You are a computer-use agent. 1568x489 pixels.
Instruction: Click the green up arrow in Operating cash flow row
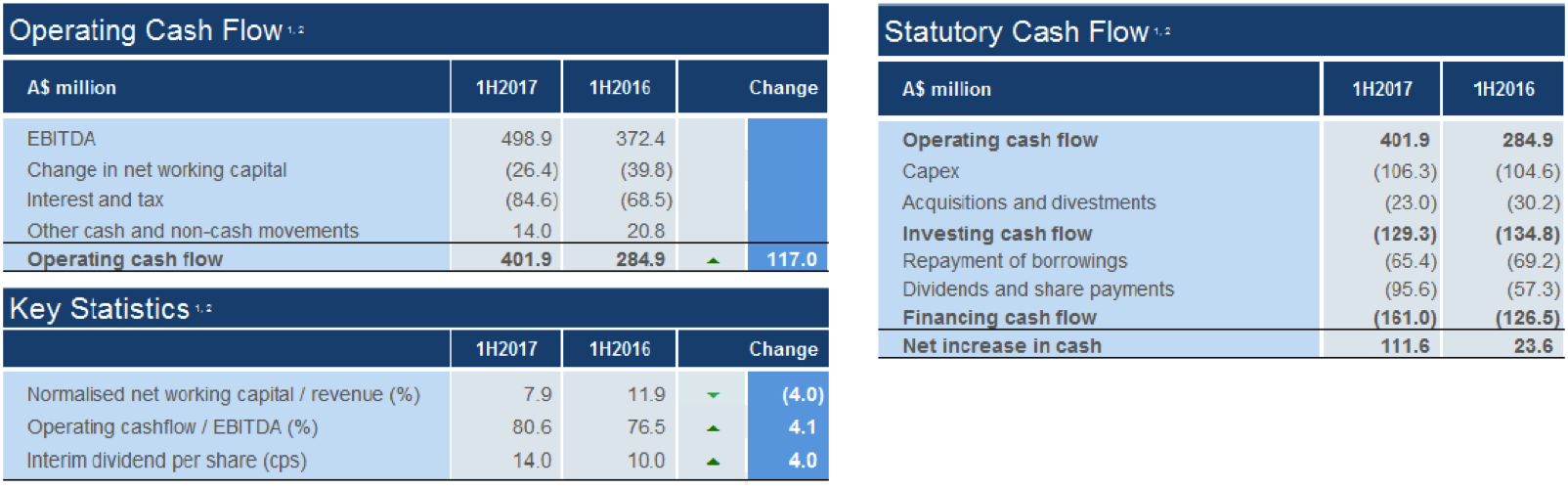(x=713, y=261)
